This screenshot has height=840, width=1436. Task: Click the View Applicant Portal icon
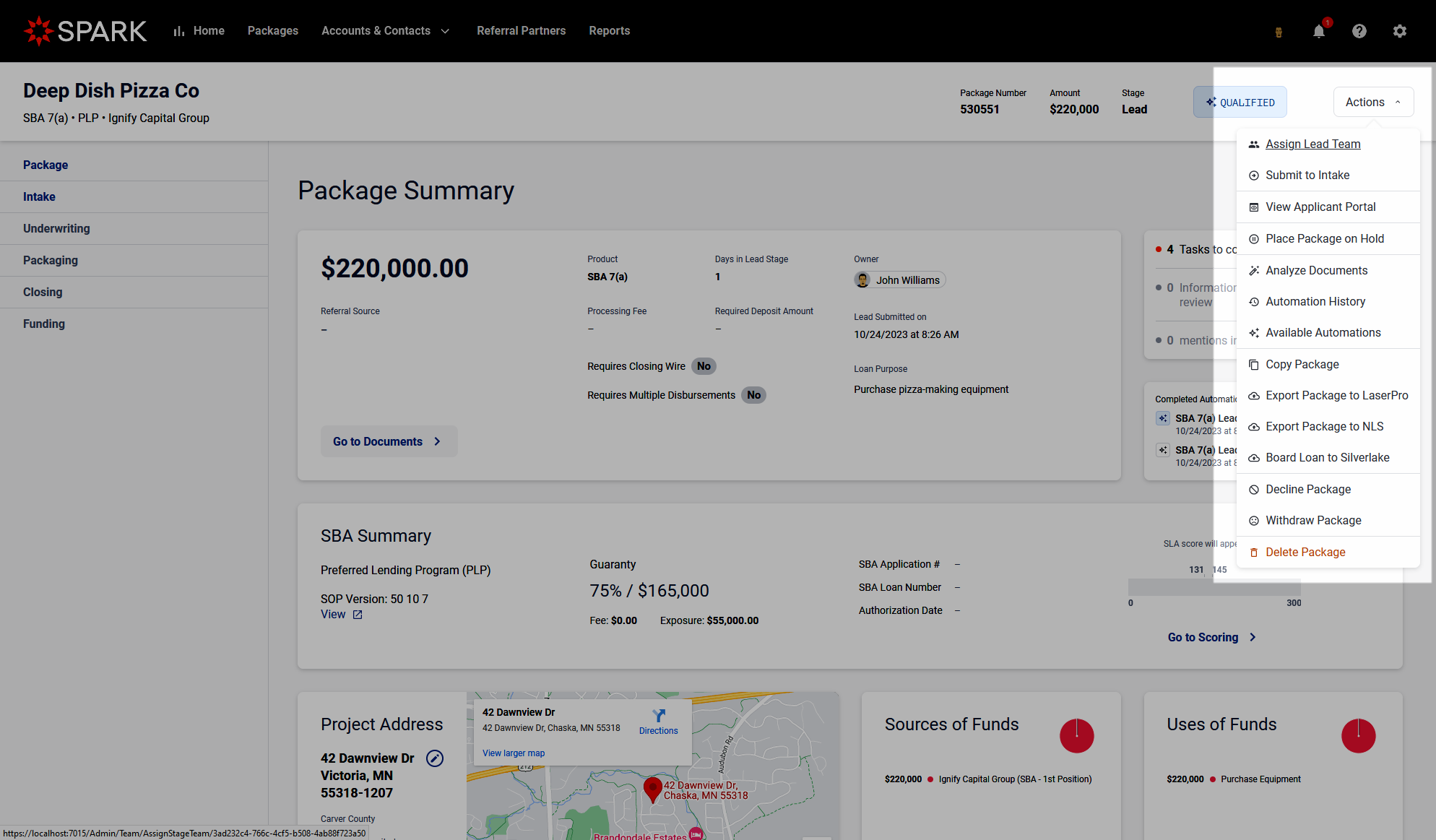pos(1254,207)
